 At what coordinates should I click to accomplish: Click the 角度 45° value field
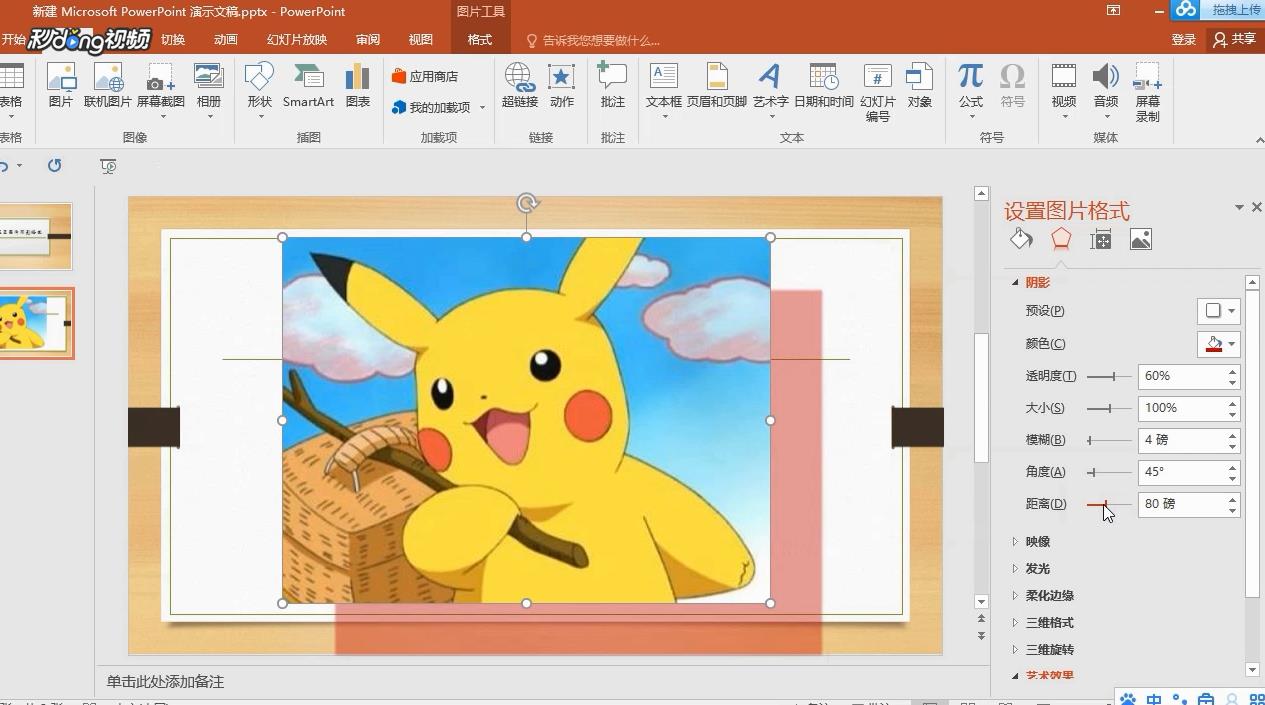1181,472
